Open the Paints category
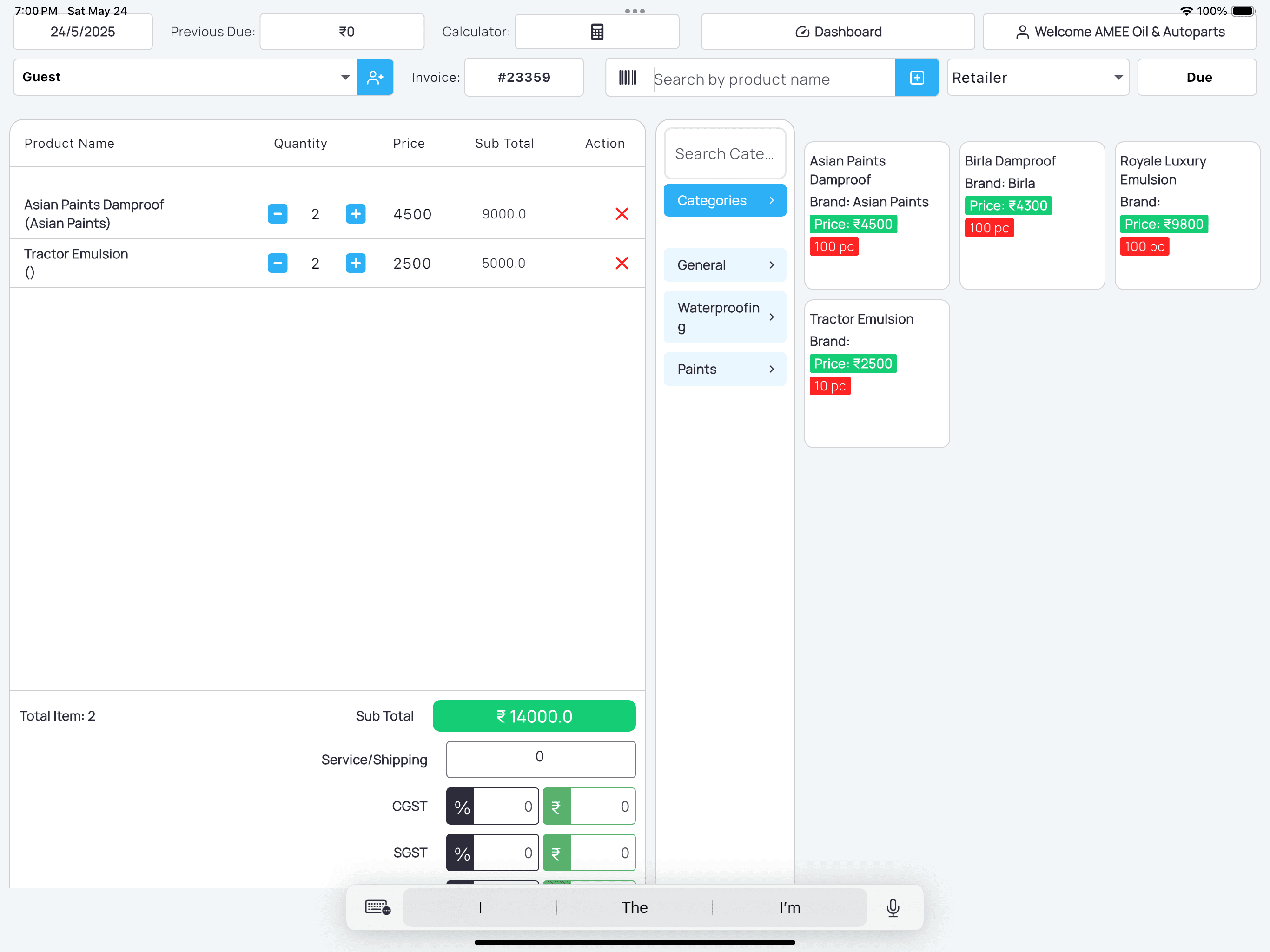The height and width of the screenshot is (952, 1270). [725, 369]
